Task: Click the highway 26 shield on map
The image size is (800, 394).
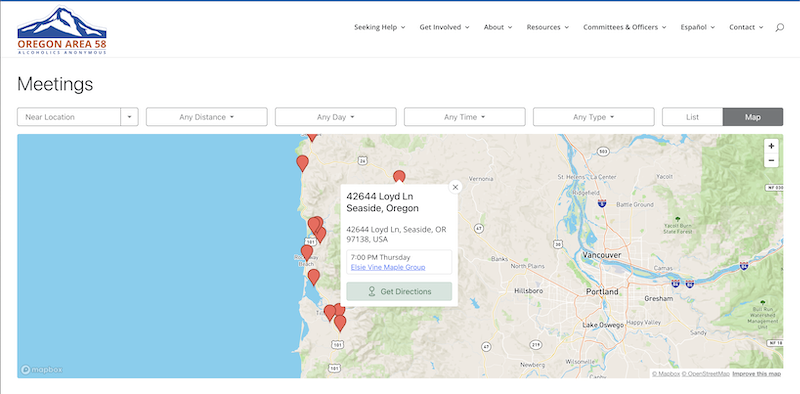Action: click(362, 160)
